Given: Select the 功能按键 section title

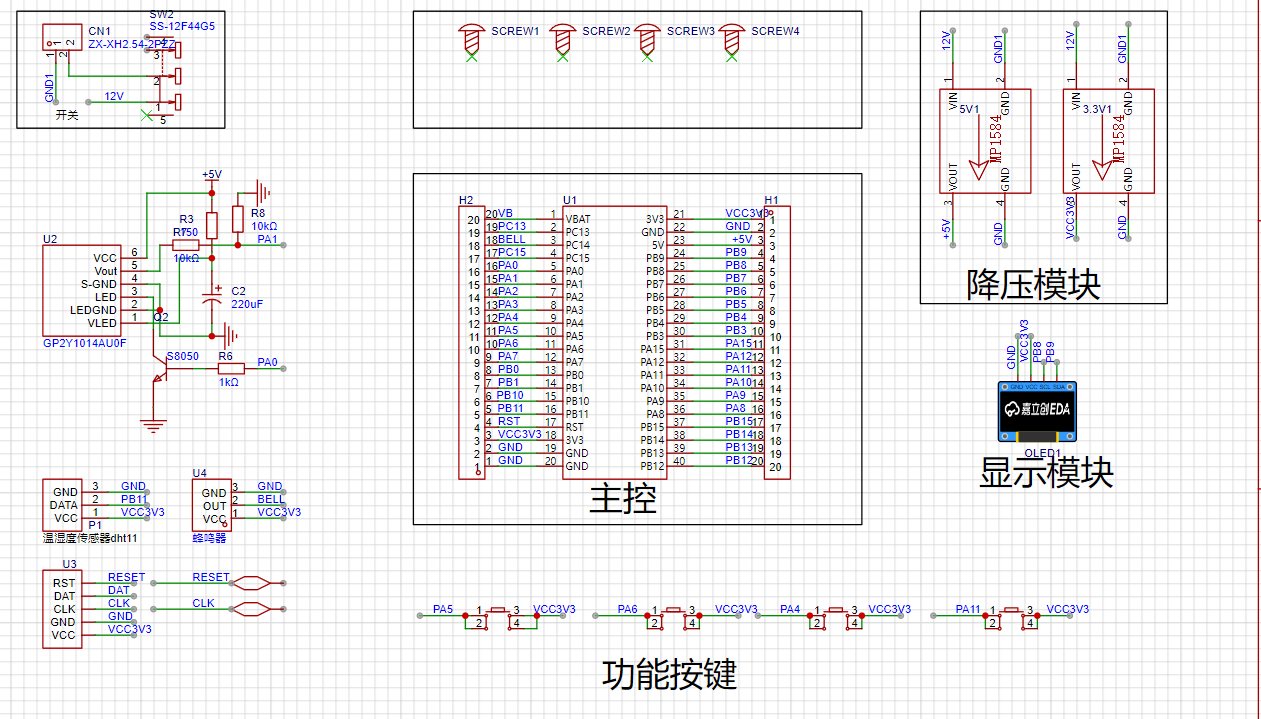Looking at the screenshot, I should (669, 675).
